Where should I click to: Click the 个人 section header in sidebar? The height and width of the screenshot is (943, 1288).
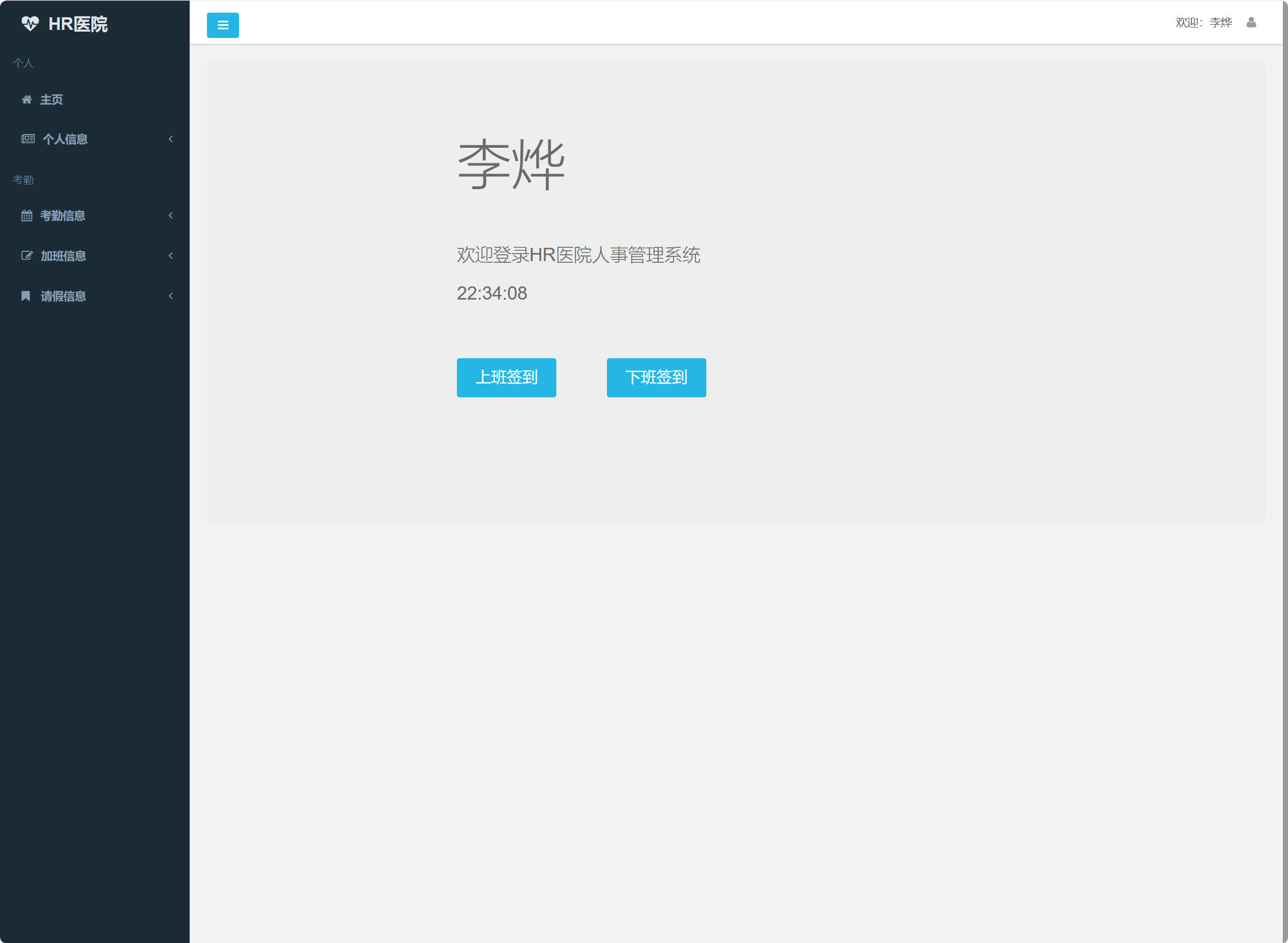pyautogui.click(x=23, y=63)
